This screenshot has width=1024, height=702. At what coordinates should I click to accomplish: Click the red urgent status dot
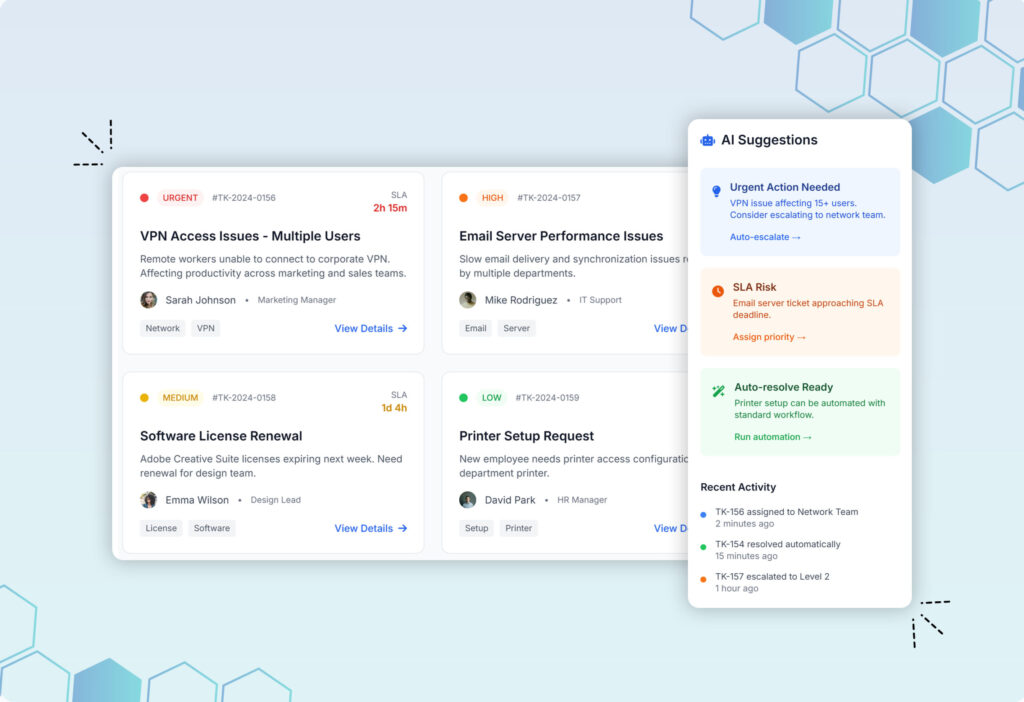(144, 198)
